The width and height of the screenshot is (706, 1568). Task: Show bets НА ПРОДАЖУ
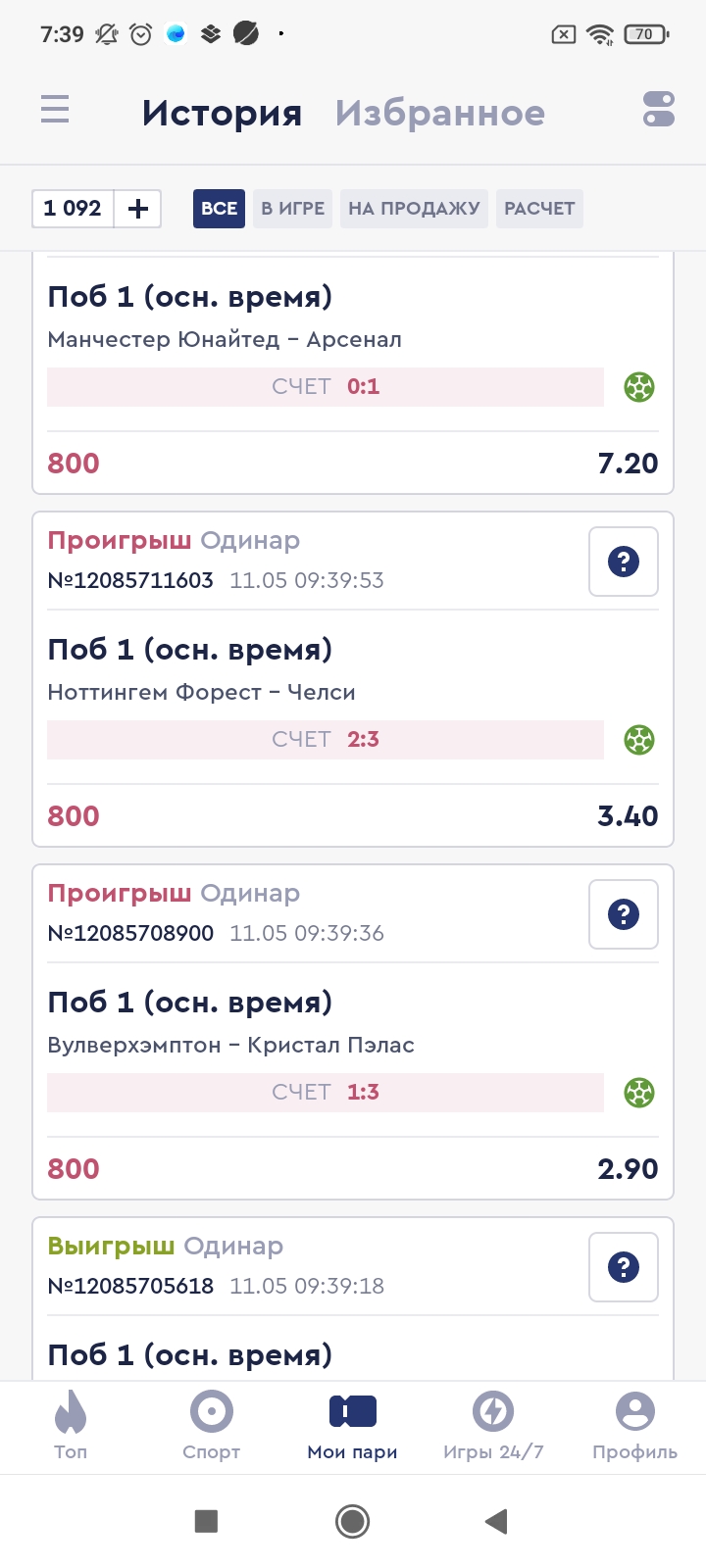click(x=414, y=209)
